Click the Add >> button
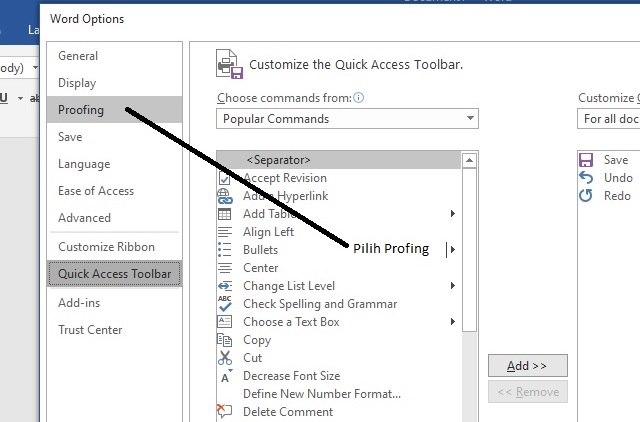This screenshot has height=422, width=640. (528, 366)
